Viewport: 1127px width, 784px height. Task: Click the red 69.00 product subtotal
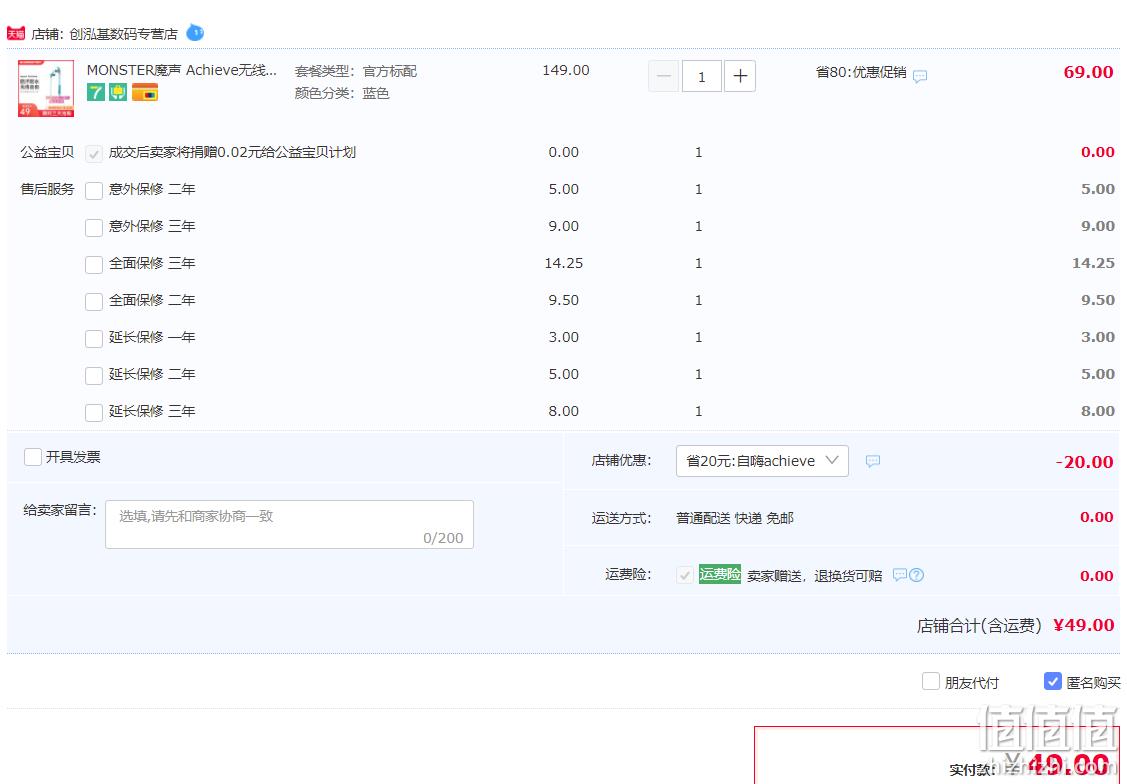pos(1088,72)
